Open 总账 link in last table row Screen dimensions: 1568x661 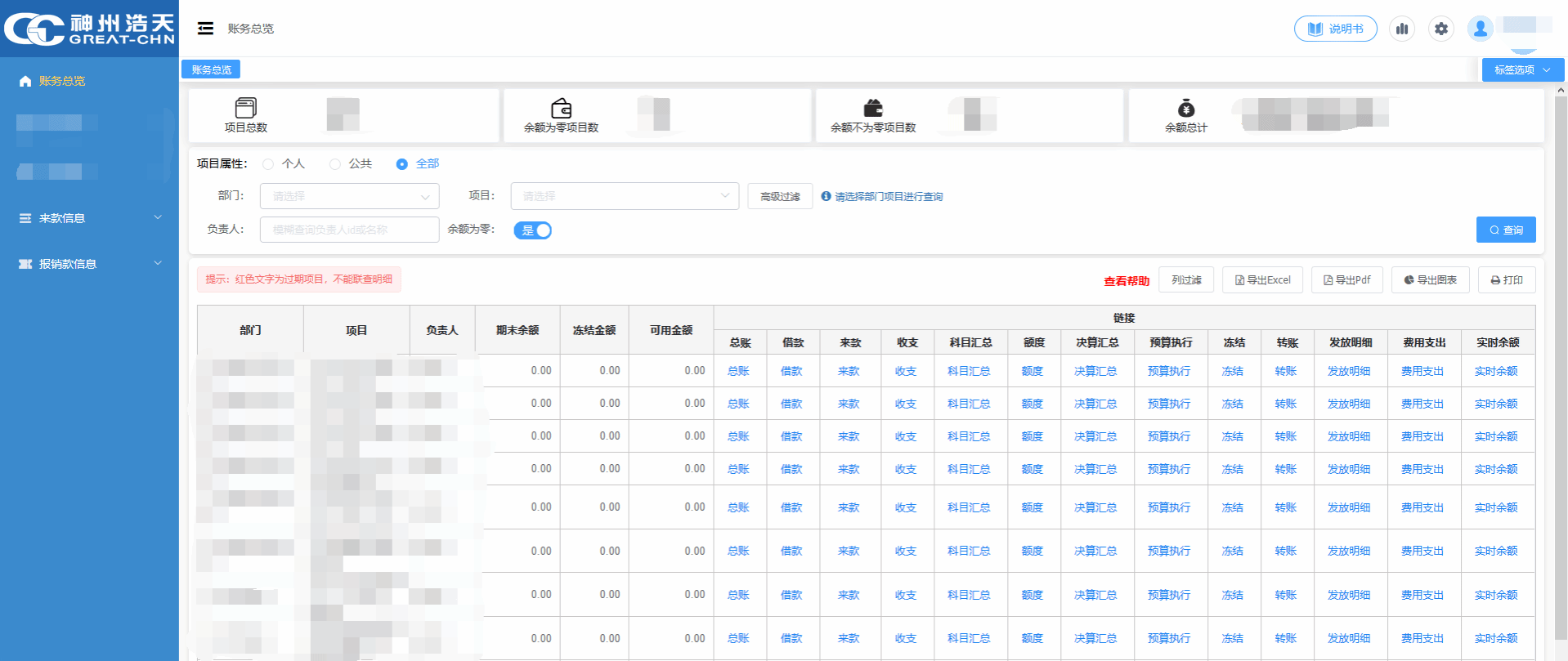739,638
